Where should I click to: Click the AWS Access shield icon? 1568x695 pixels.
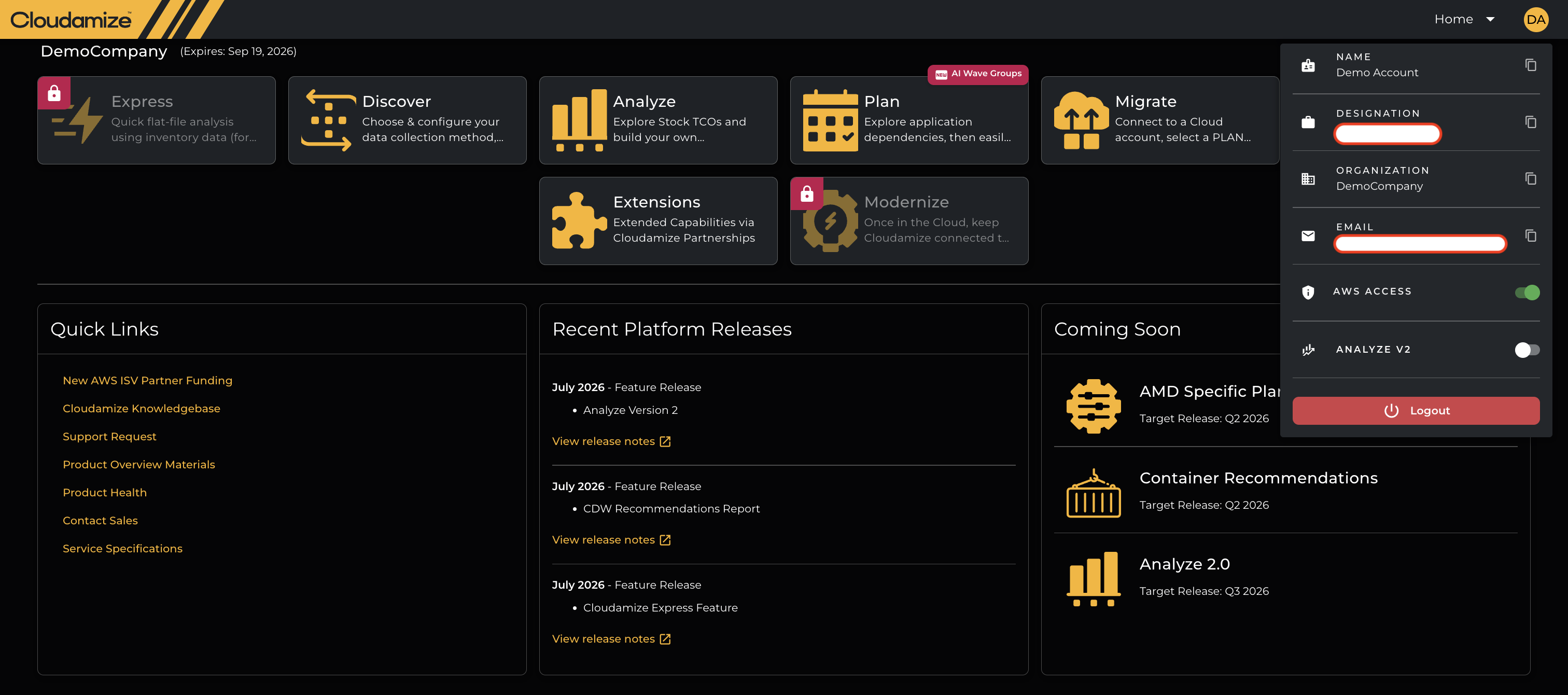pos(1308,293)
